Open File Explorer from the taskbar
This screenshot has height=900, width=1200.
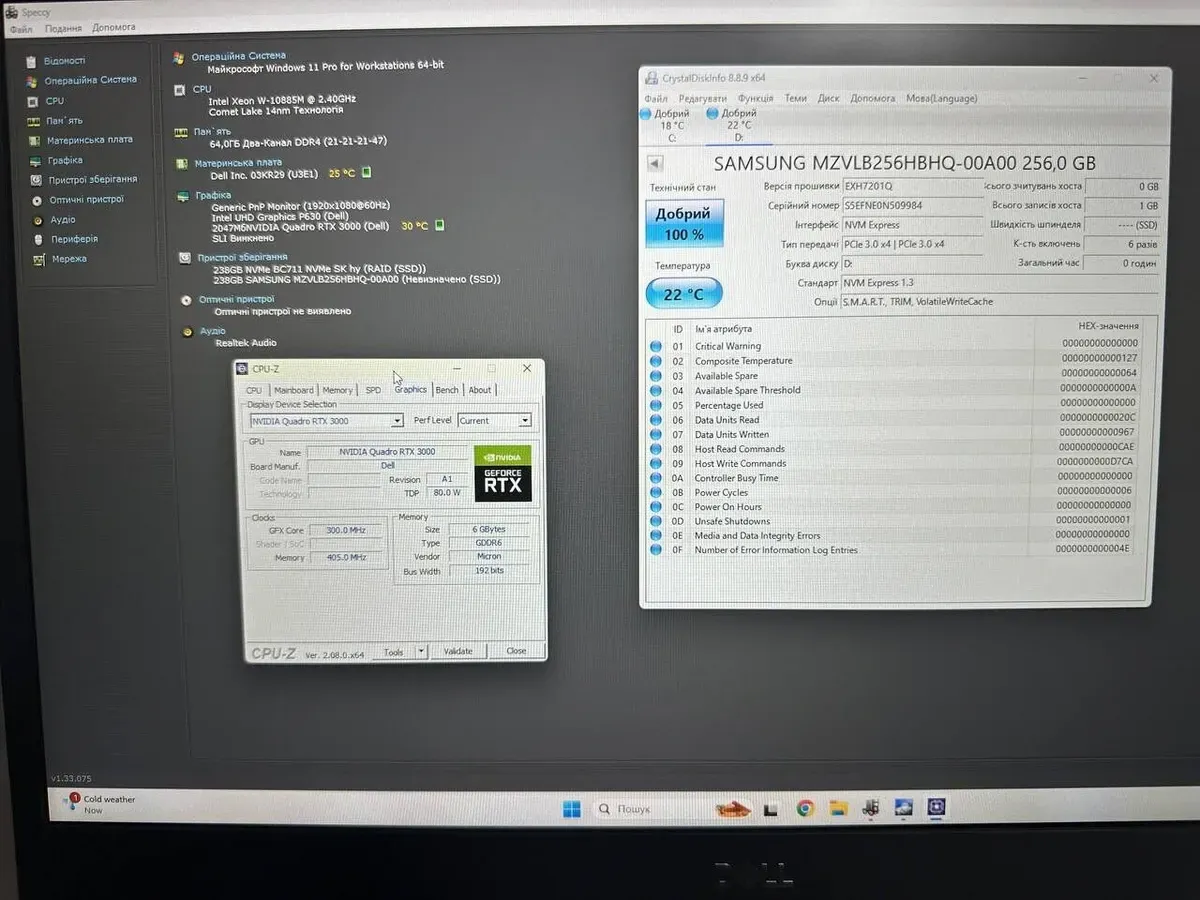coord(838,808)
